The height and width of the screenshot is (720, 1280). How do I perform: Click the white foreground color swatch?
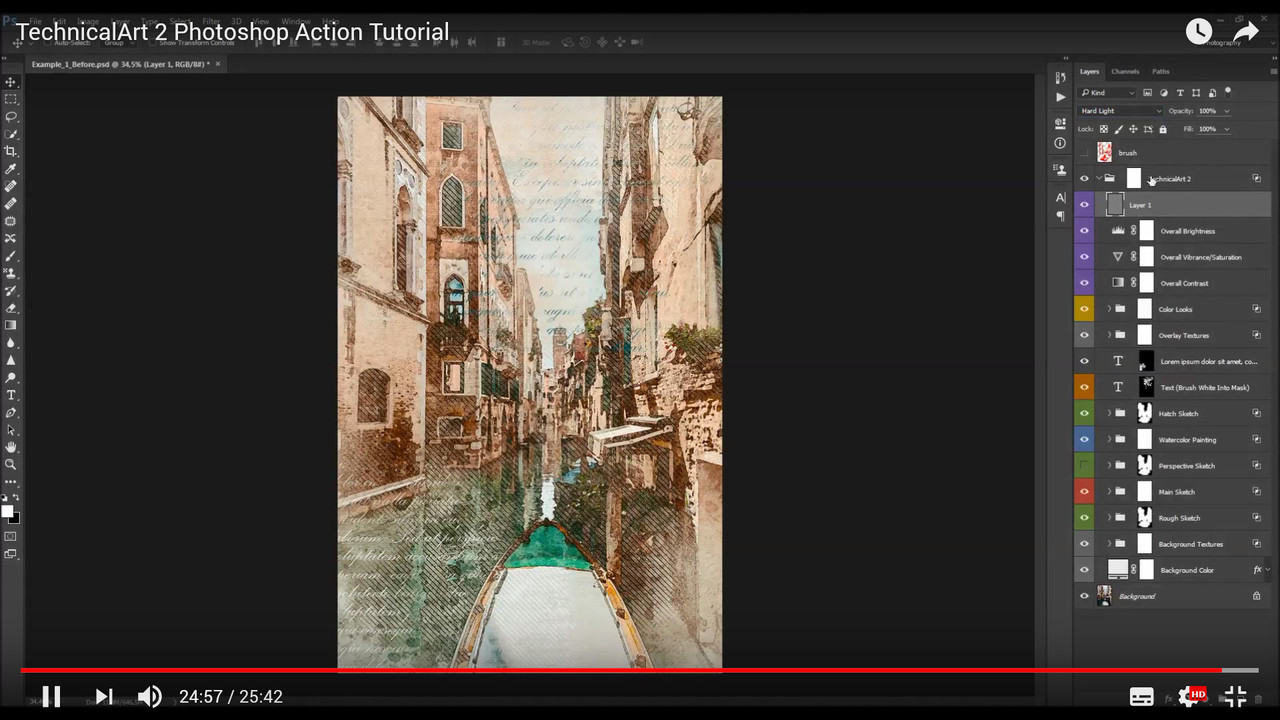click(7, 512)
